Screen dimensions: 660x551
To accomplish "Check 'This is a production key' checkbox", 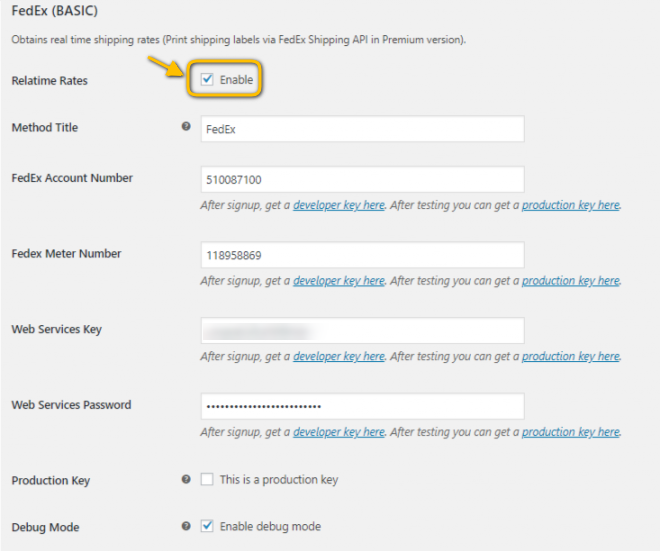I will 207,479.
